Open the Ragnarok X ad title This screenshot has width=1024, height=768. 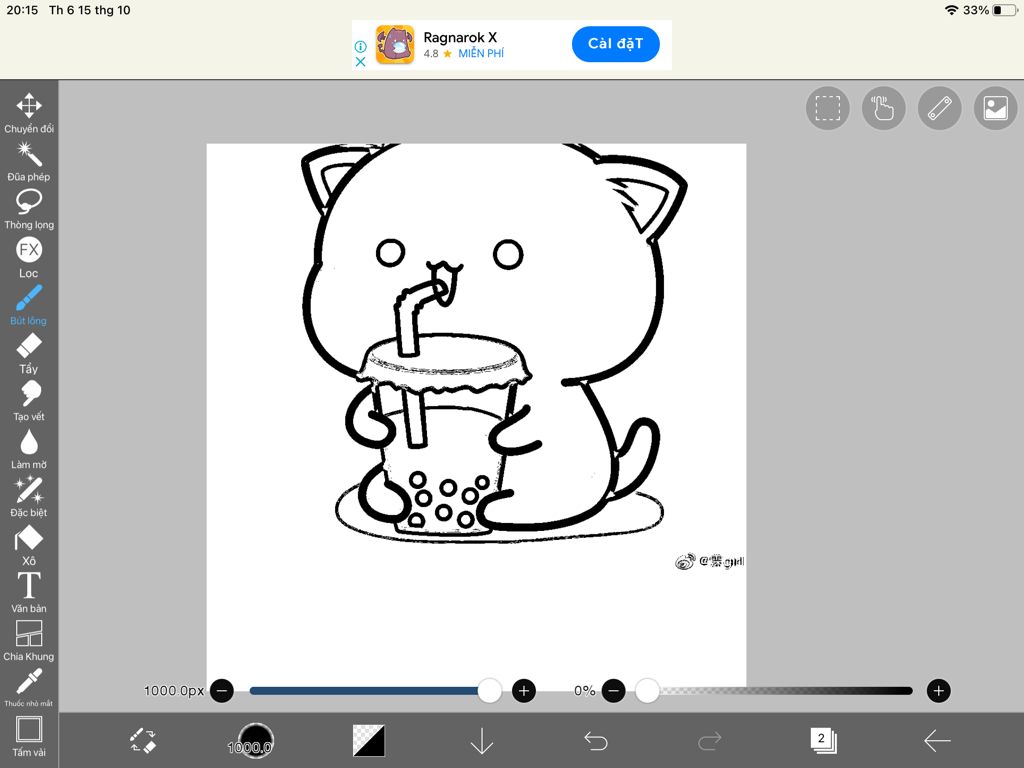pos(460,37)
